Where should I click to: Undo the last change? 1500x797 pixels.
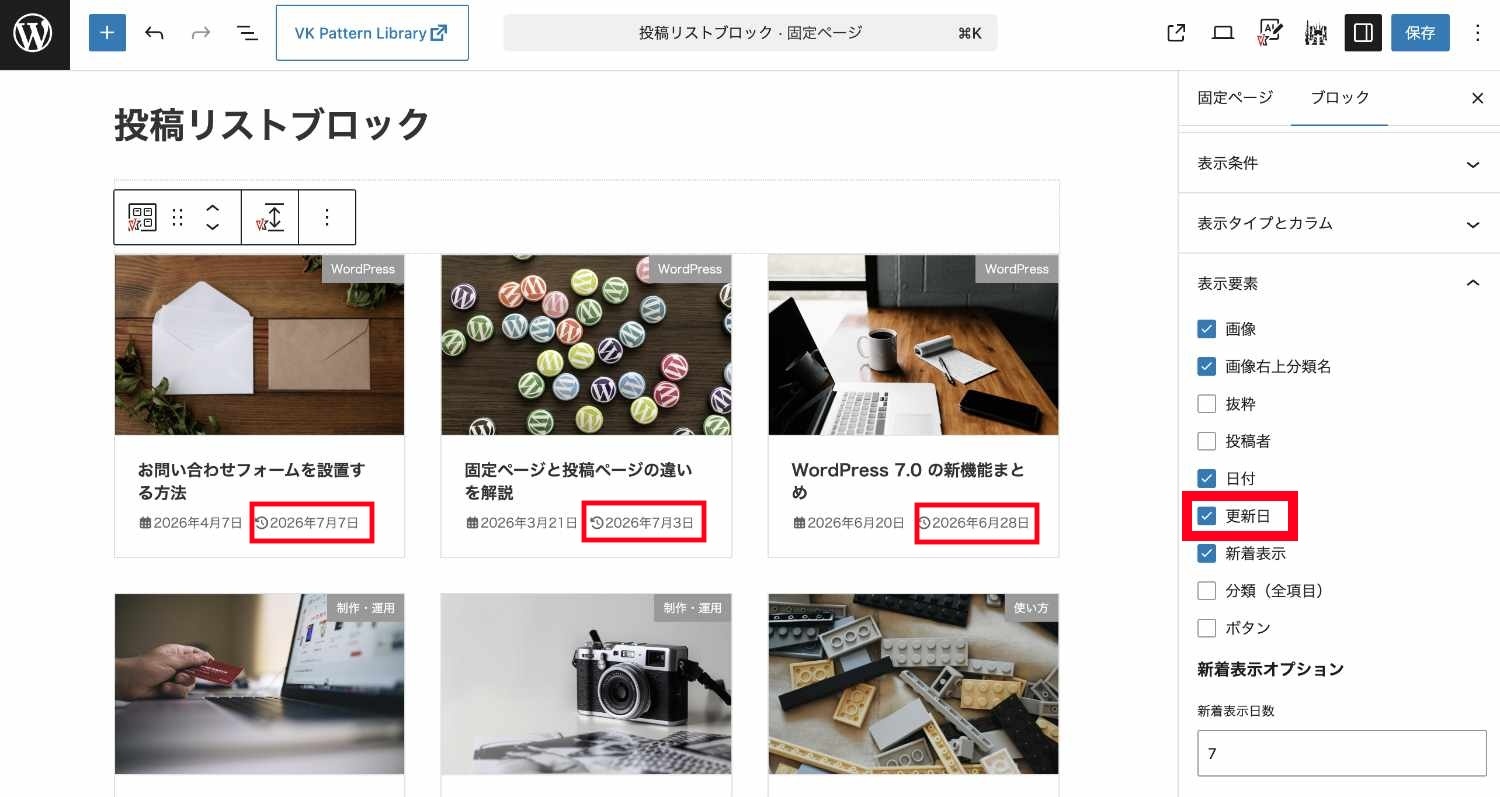pyautogui.click(x=154, y=33)
